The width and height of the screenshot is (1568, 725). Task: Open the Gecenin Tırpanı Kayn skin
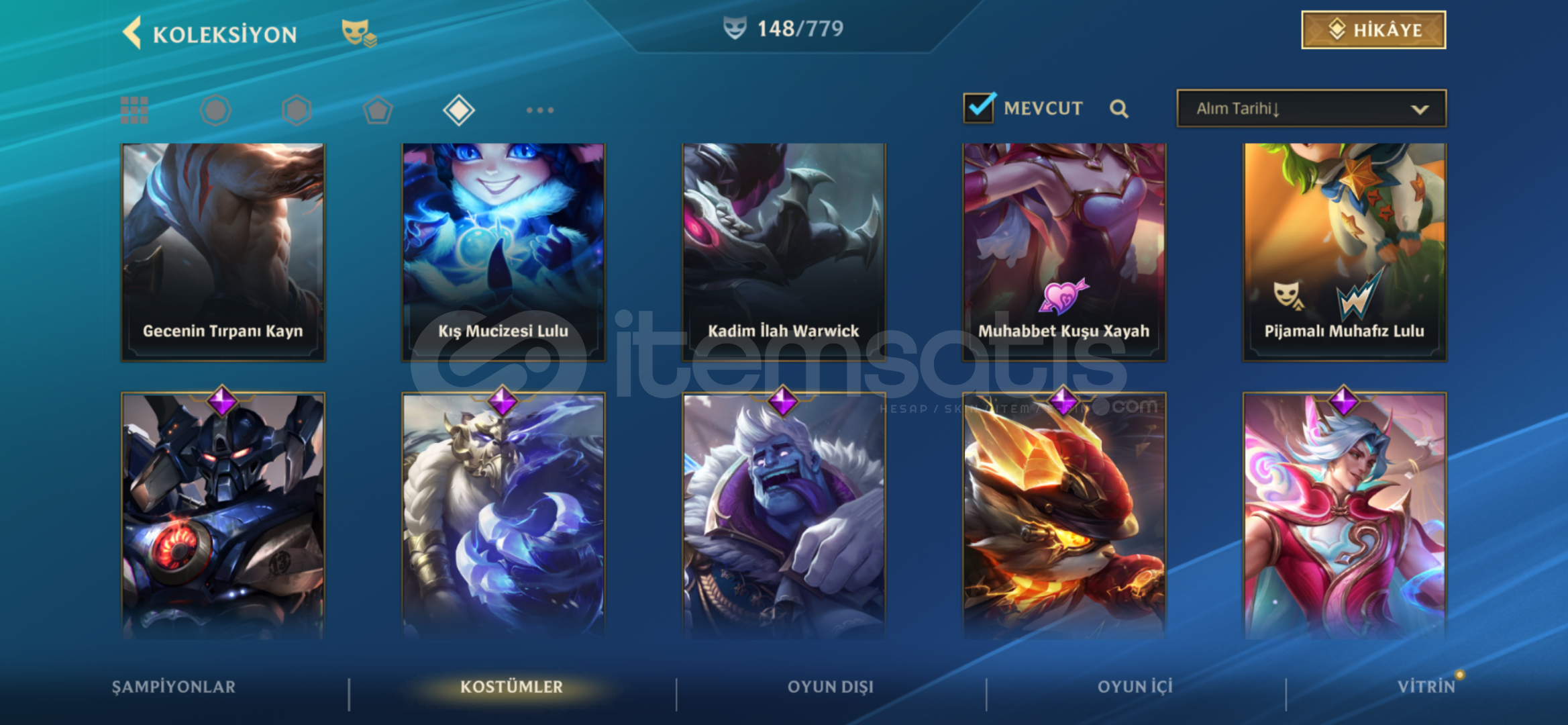pos(223,252)
